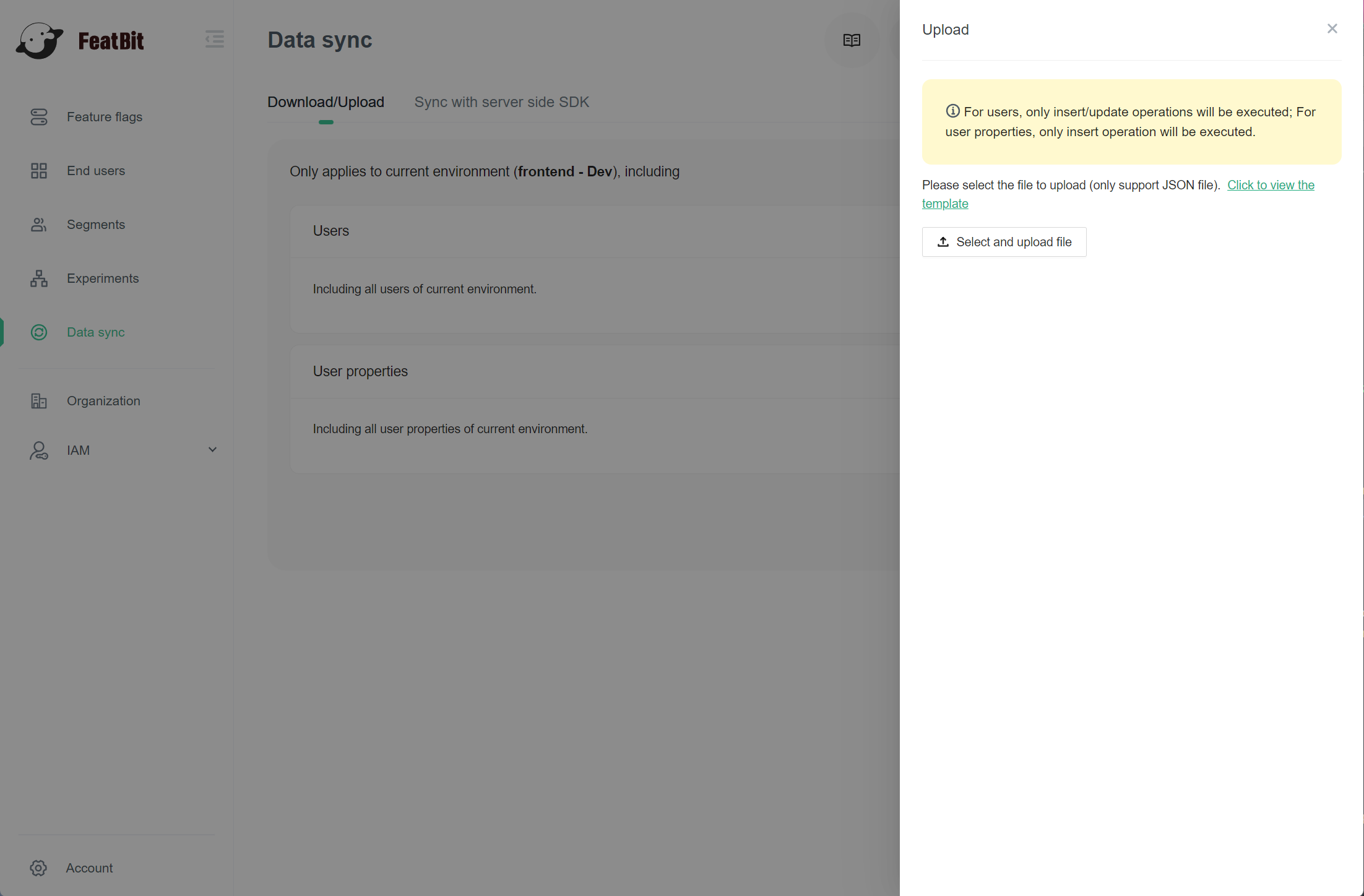Click the Feature flags sidebar icon
1364x896 pixels.
(x=39, y=117)
